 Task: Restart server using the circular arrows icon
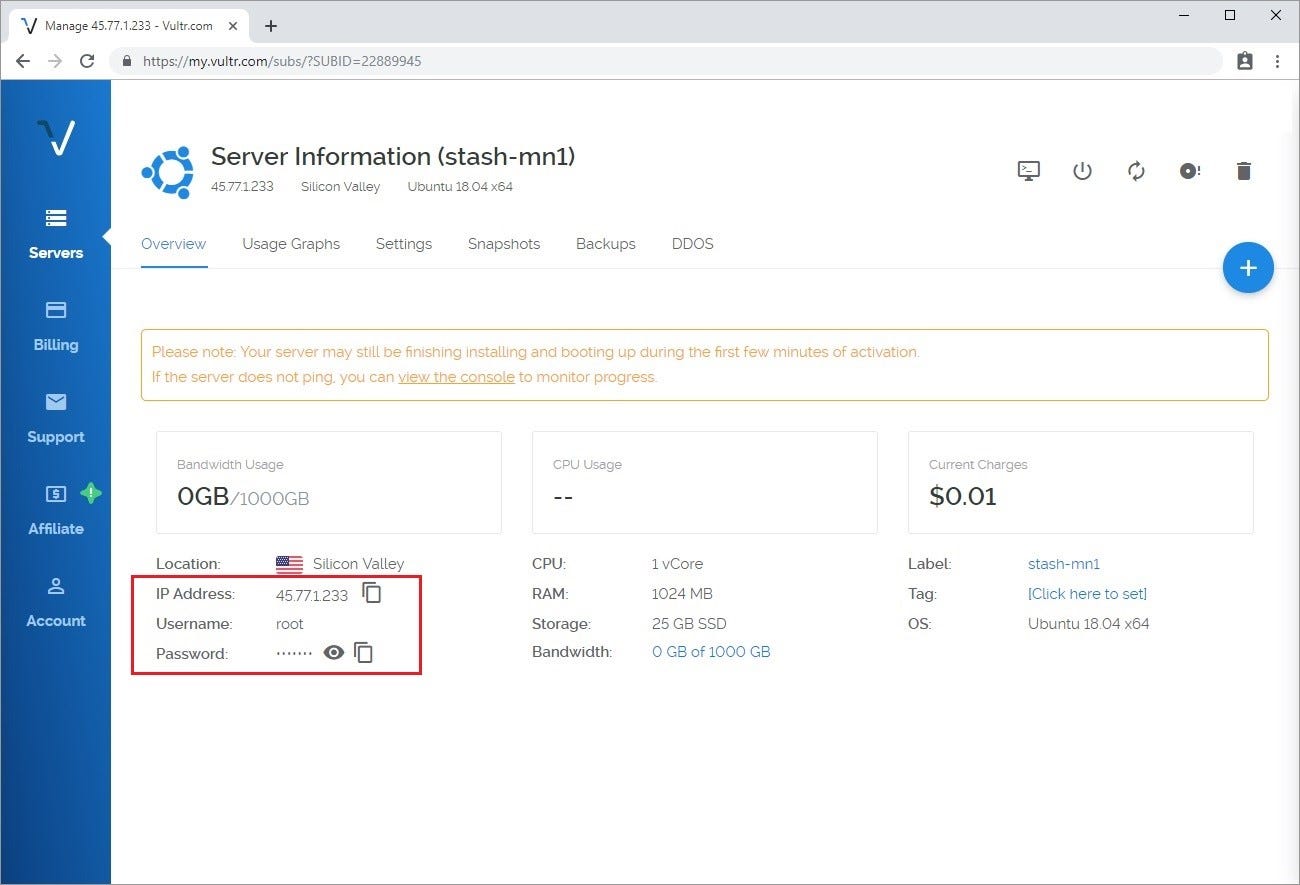tap(1136, 171)
